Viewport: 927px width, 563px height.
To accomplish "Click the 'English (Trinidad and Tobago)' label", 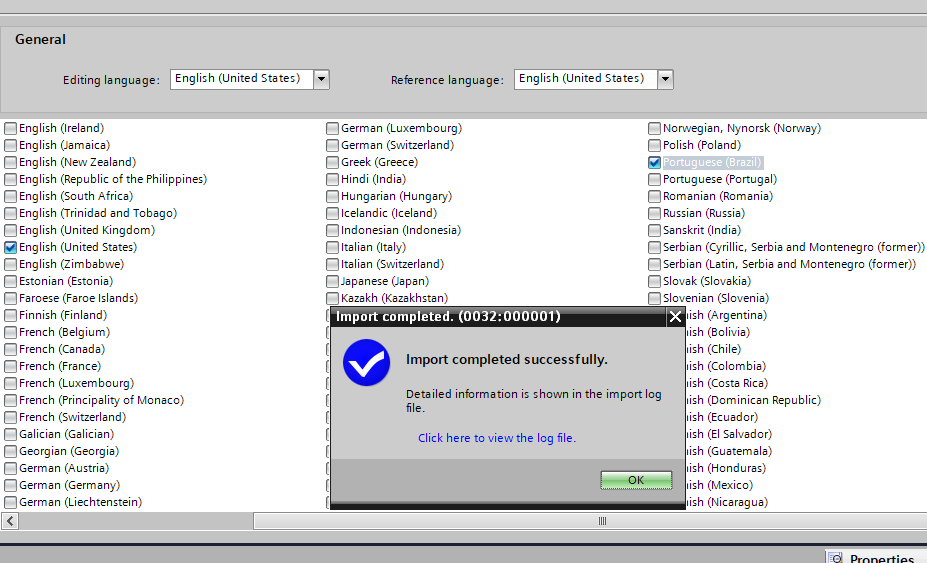I will [98, 213].
